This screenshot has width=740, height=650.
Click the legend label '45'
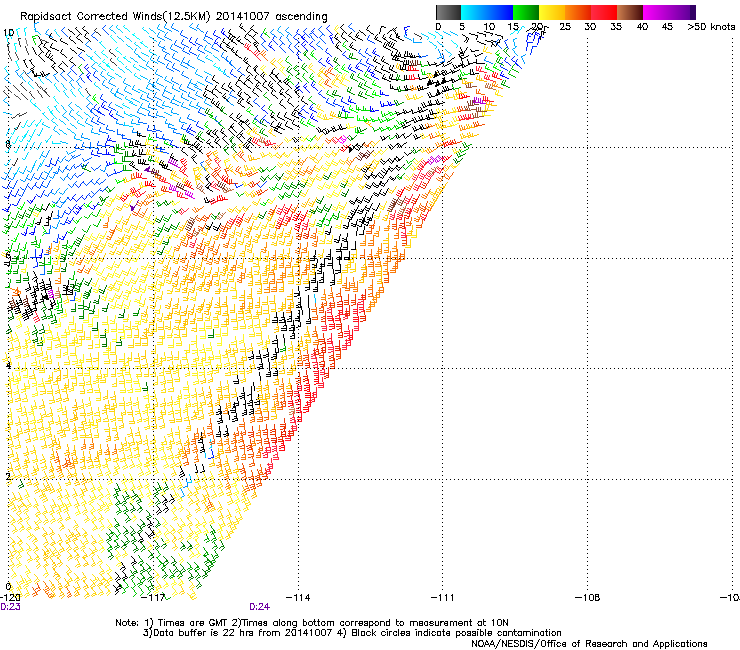pyautogui.click(x=667, y=27)
